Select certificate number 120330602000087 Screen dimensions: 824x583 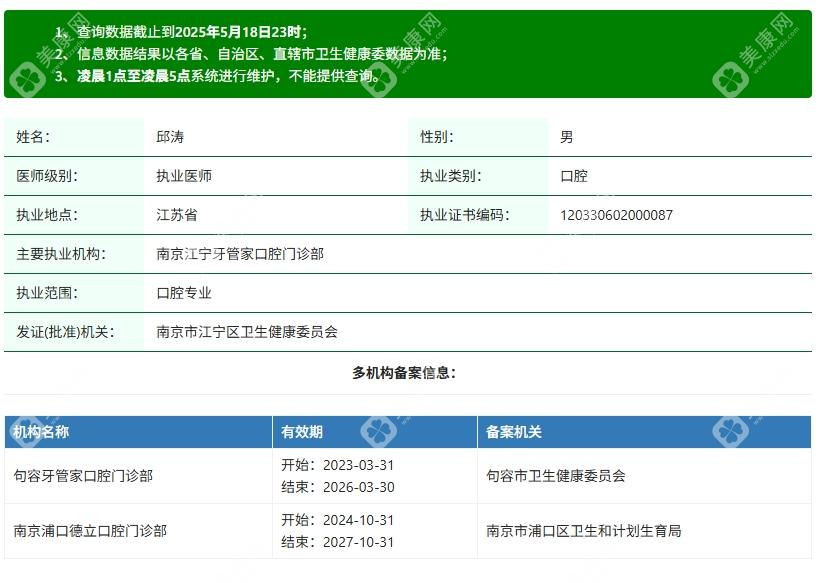point(616,216)
